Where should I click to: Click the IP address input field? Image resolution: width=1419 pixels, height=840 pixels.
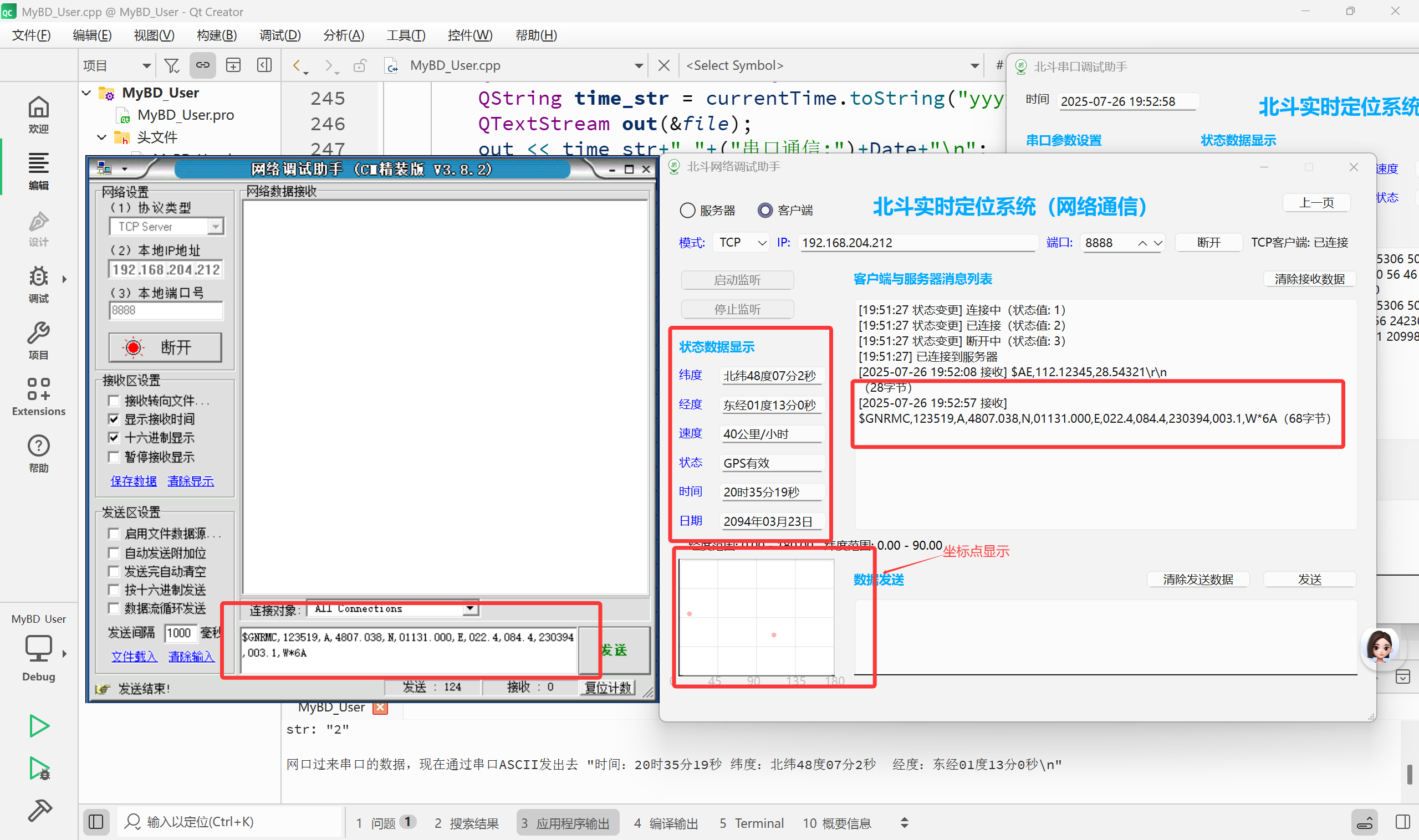click(x=917, y=243)
